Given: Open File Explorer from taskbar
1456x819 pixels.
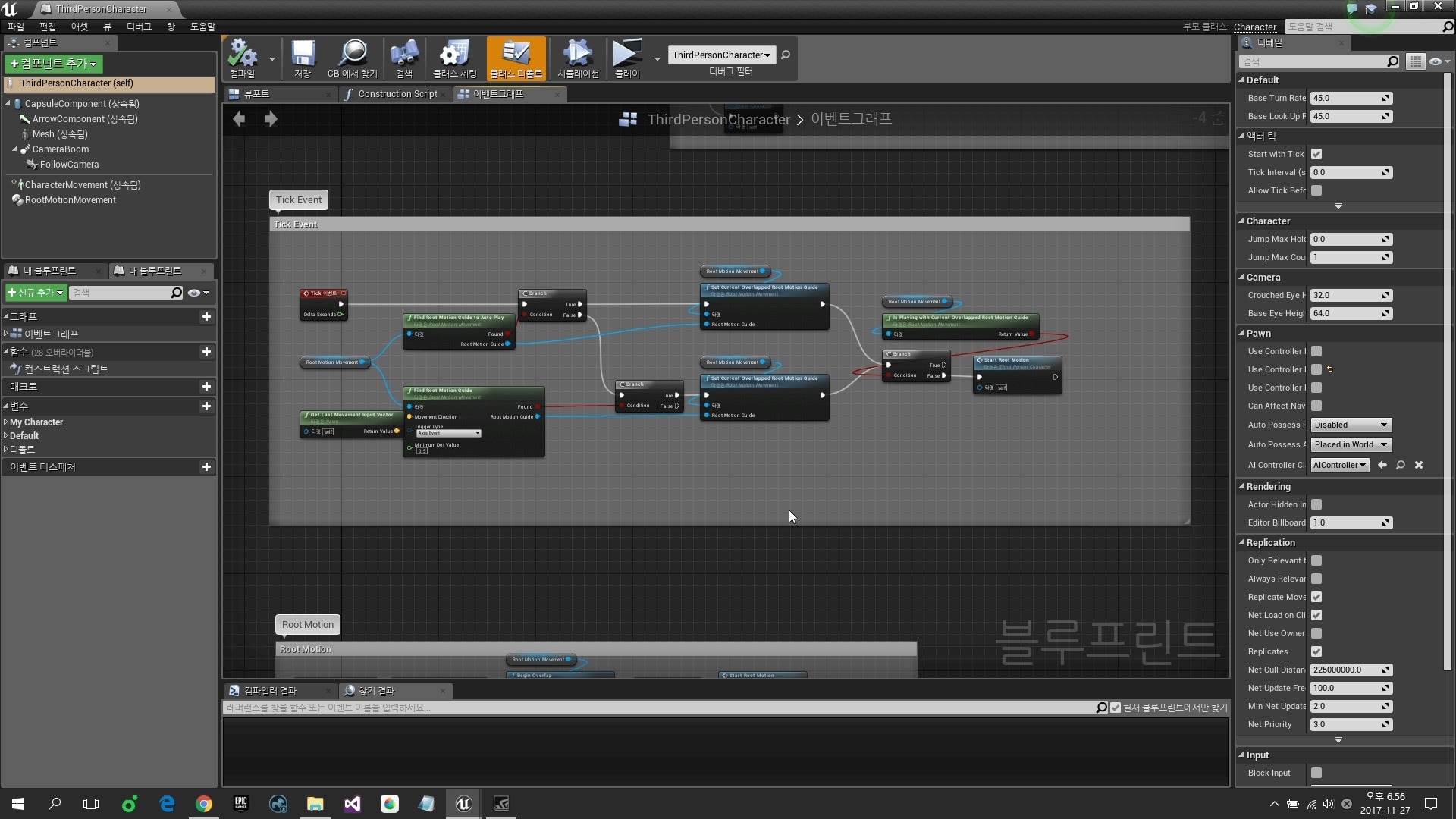Looking at the screenshot, I should [315, 804].
